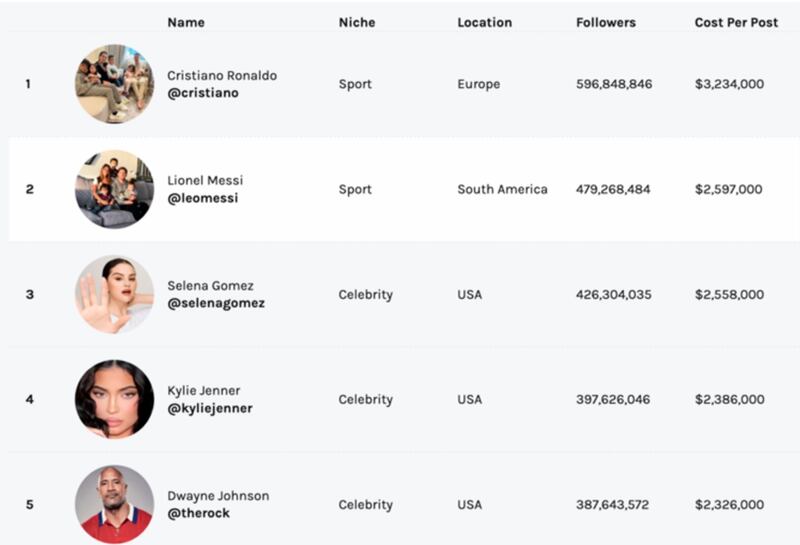Click the @leomessi handle
This screenshot has width=800, height=545.
coord(202,198)
